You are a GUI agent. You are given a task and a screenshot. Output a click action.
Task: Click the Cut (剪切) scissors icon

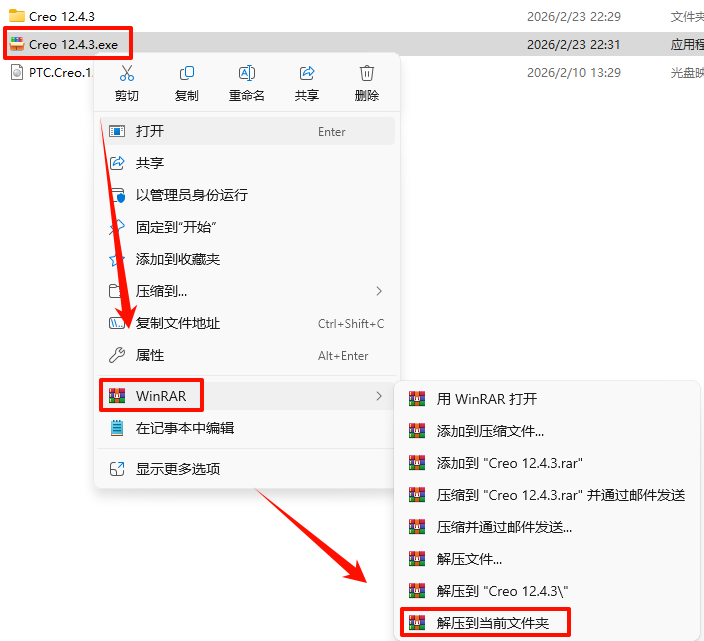tap(127, 73)
